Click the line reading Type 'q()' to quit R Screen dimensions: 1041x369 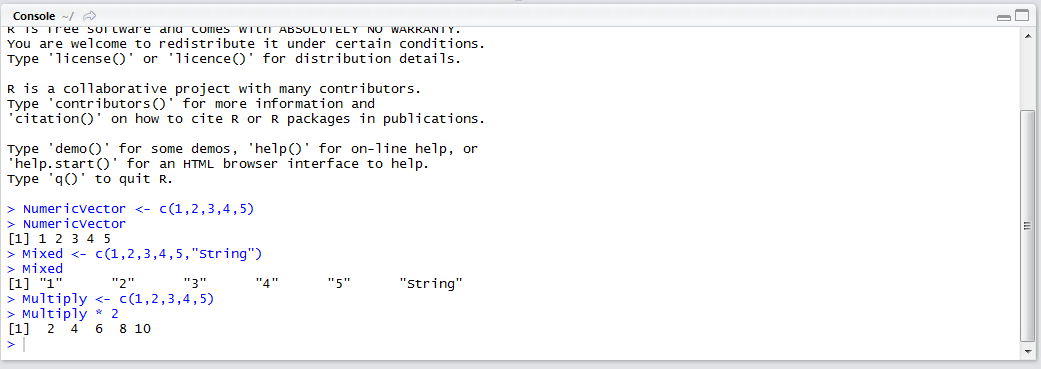point(90,179)
